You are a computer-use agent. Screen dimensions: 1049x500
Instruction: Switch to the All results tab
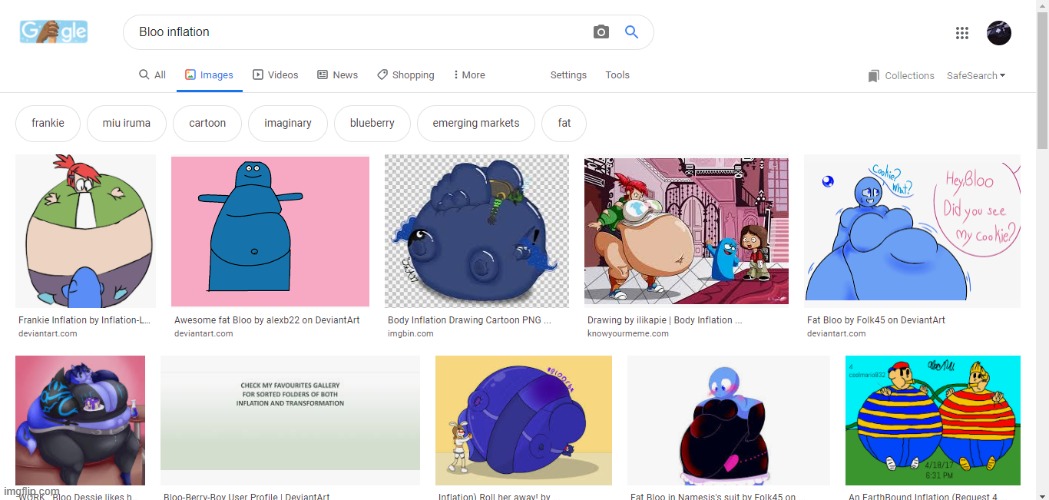click(x=153, y=75)
